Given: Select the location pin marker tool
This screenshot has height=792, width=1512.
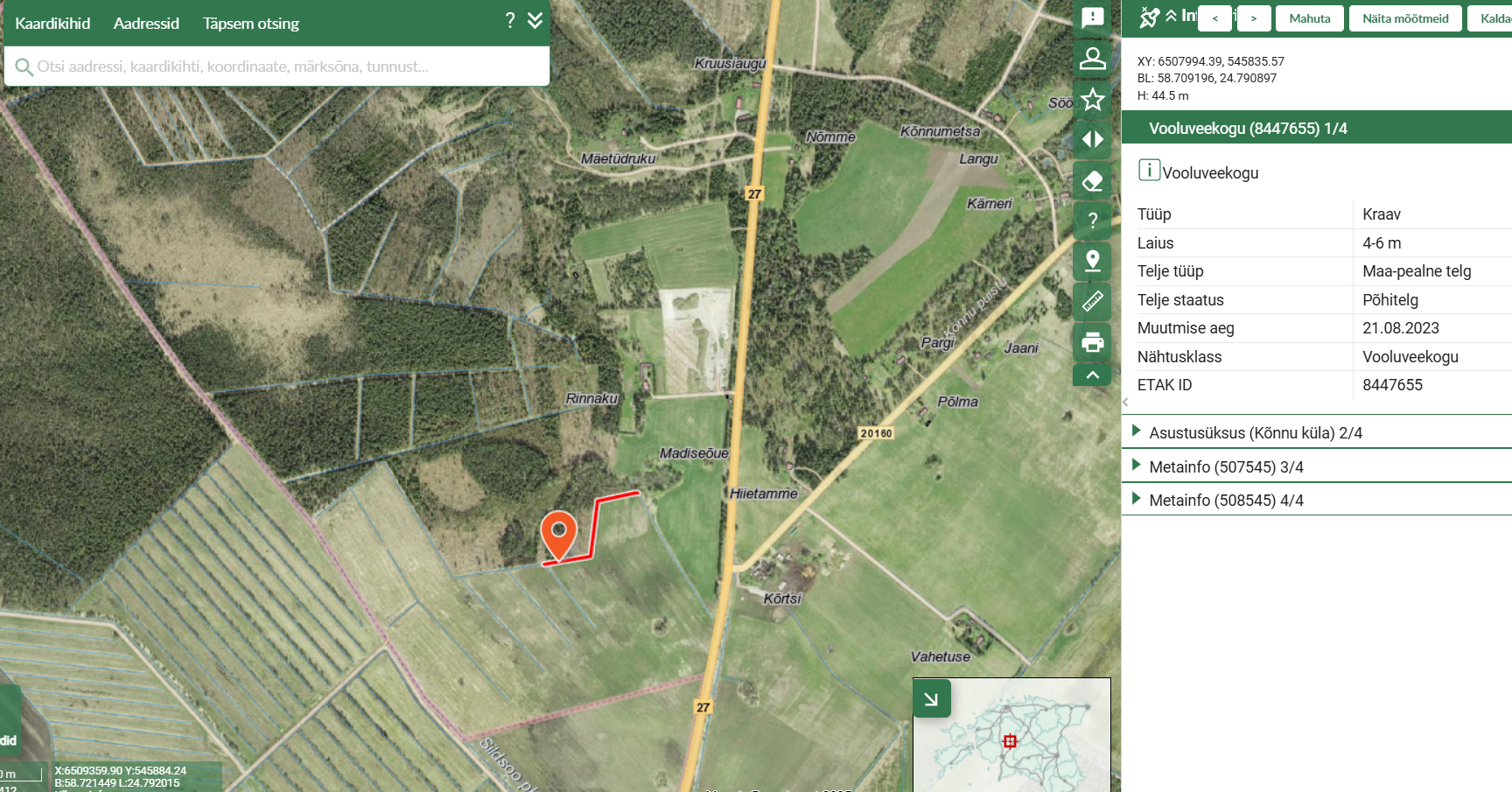Looking at the screenshot, I should [1092, 261].
